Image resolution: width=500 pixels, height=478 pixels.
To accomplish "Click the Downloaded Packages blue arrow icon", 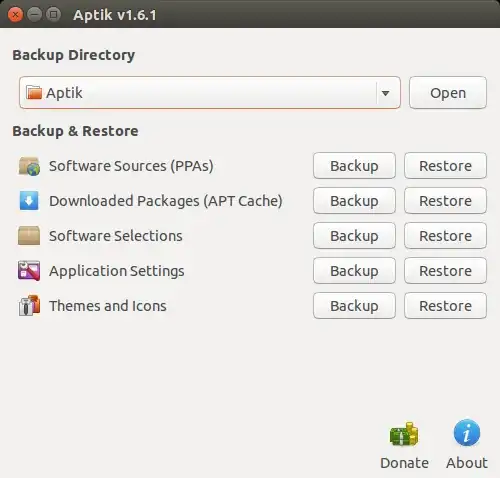I will click(29, 201).
